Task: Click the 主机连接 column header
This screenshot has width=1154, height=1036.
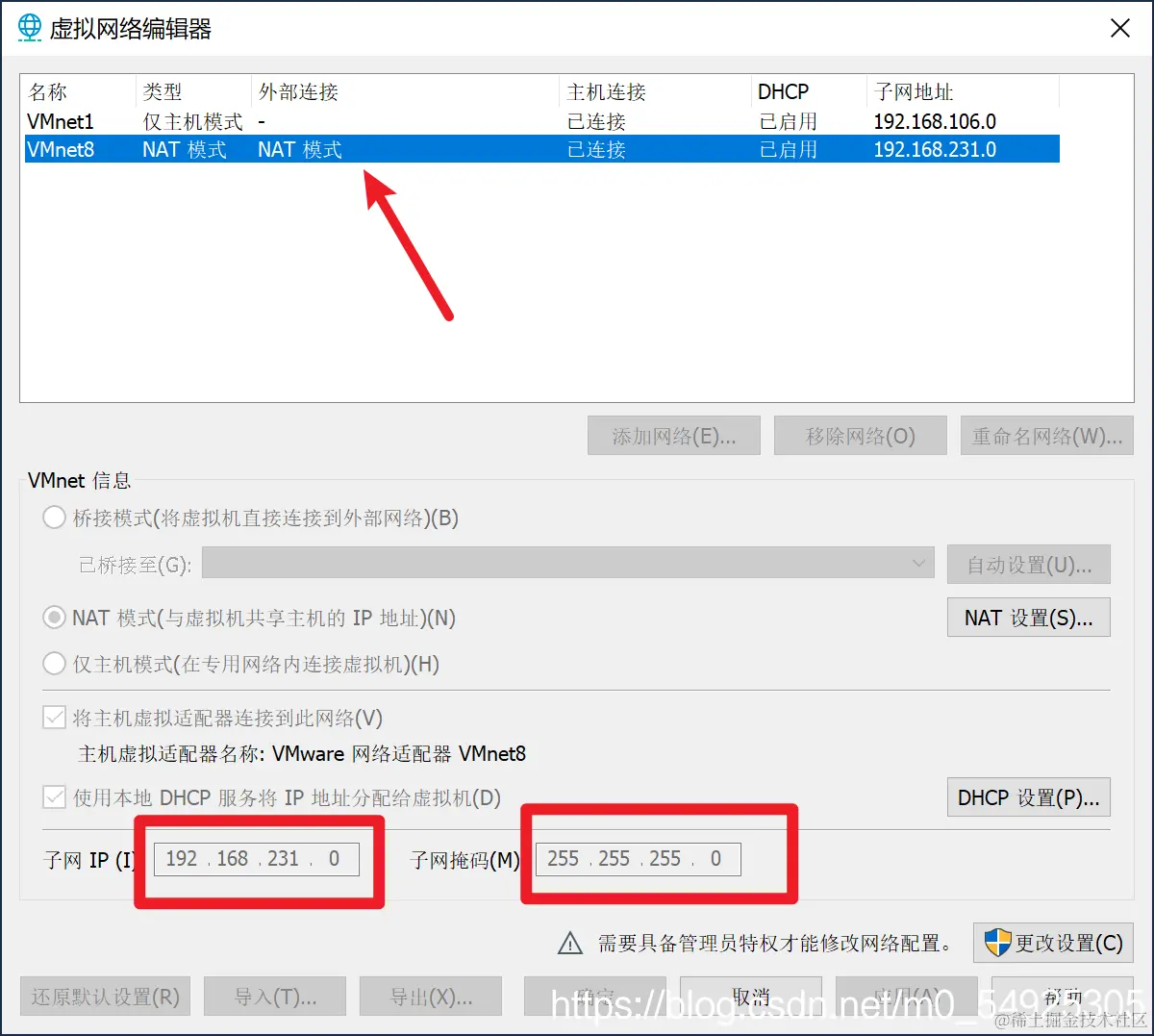Action: [x=655, y=92]
